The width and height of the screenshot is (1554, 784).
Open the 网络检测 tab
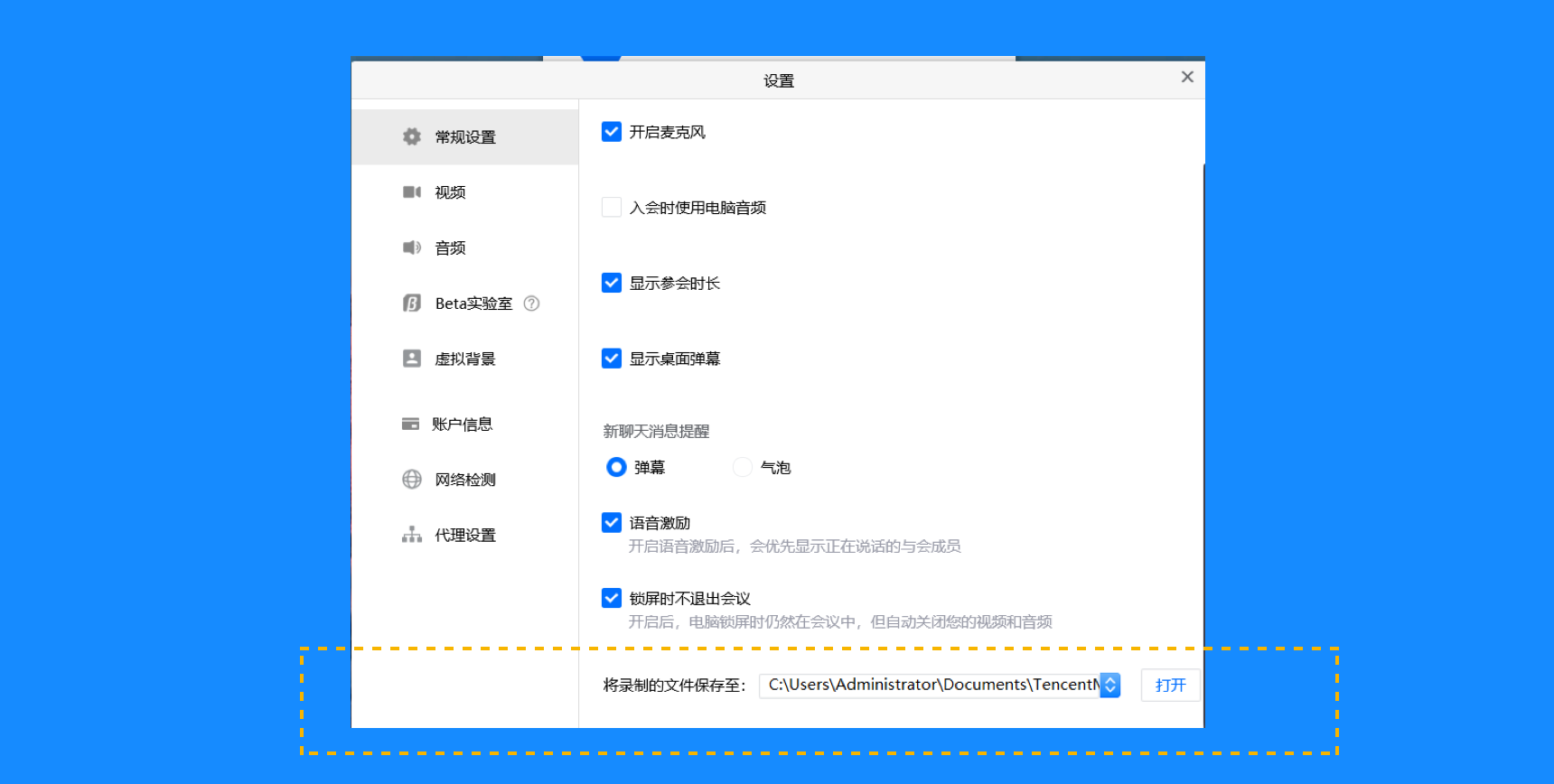pyautogui.click(x=465, y=480)
